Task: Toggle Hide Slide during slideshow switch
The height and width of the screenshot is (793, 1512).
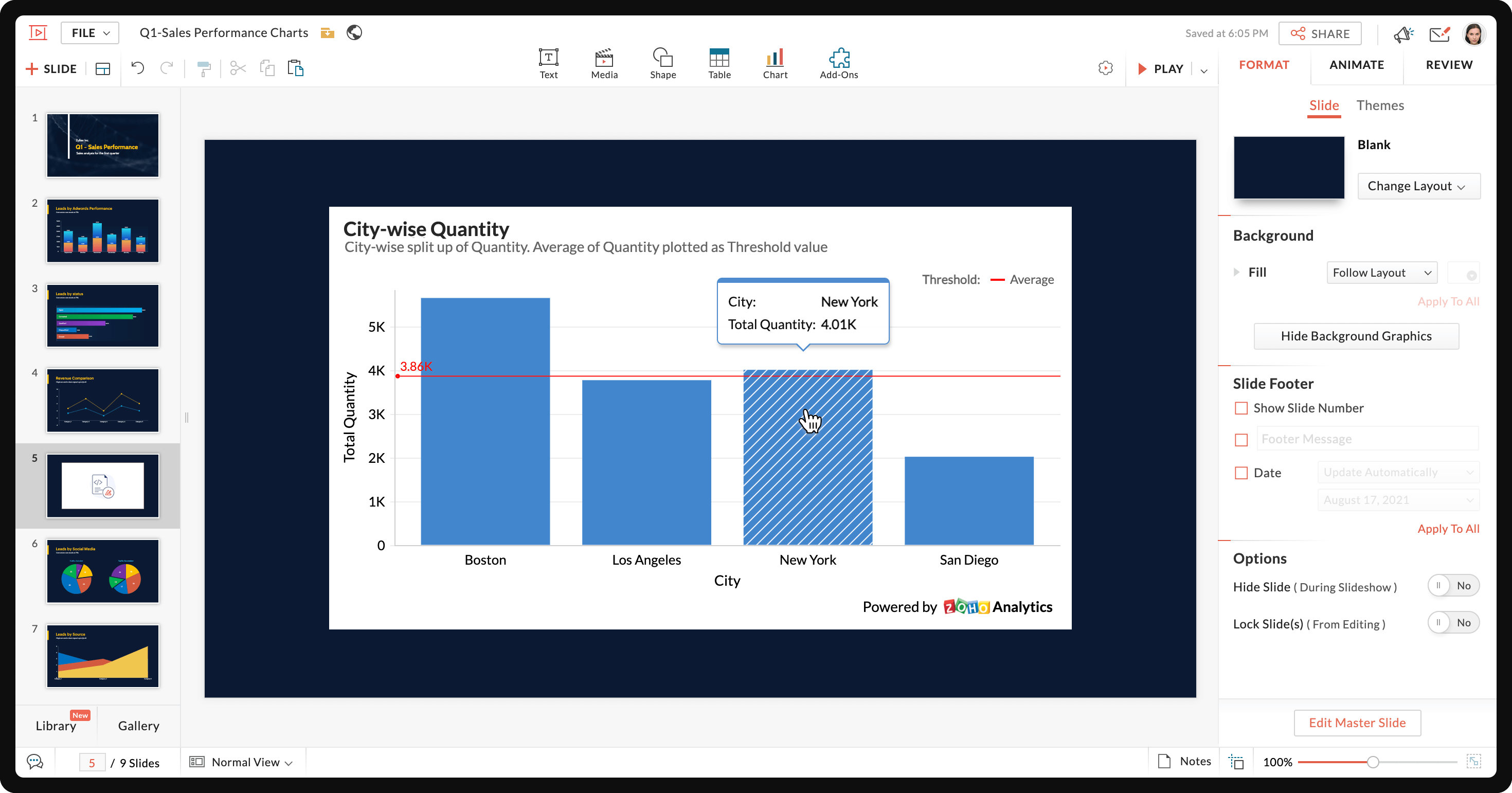Action: tap(1453, 586)
